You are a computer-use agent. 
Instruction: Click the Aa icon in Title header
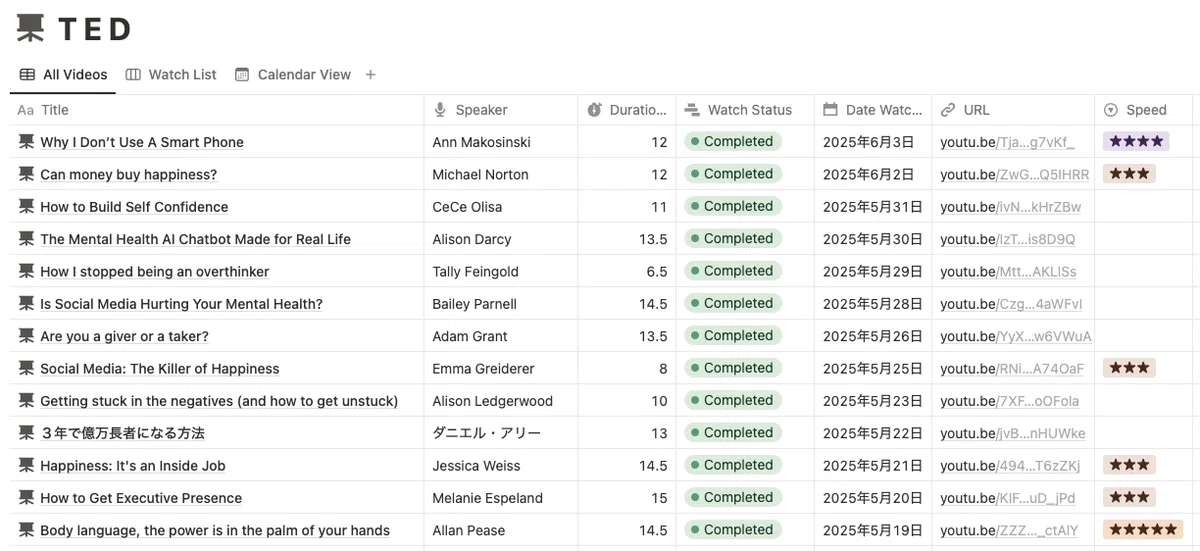coord(26,110)
